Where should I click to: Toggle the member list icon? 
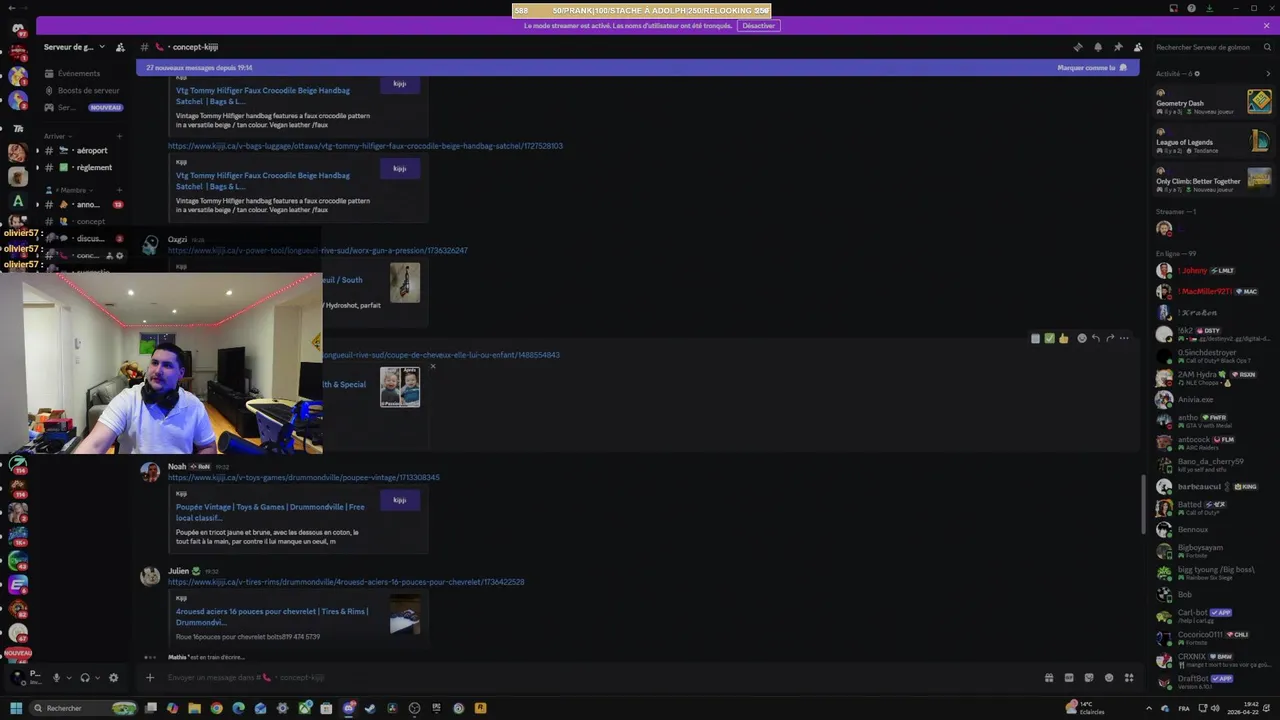(x=1138, y=47)
